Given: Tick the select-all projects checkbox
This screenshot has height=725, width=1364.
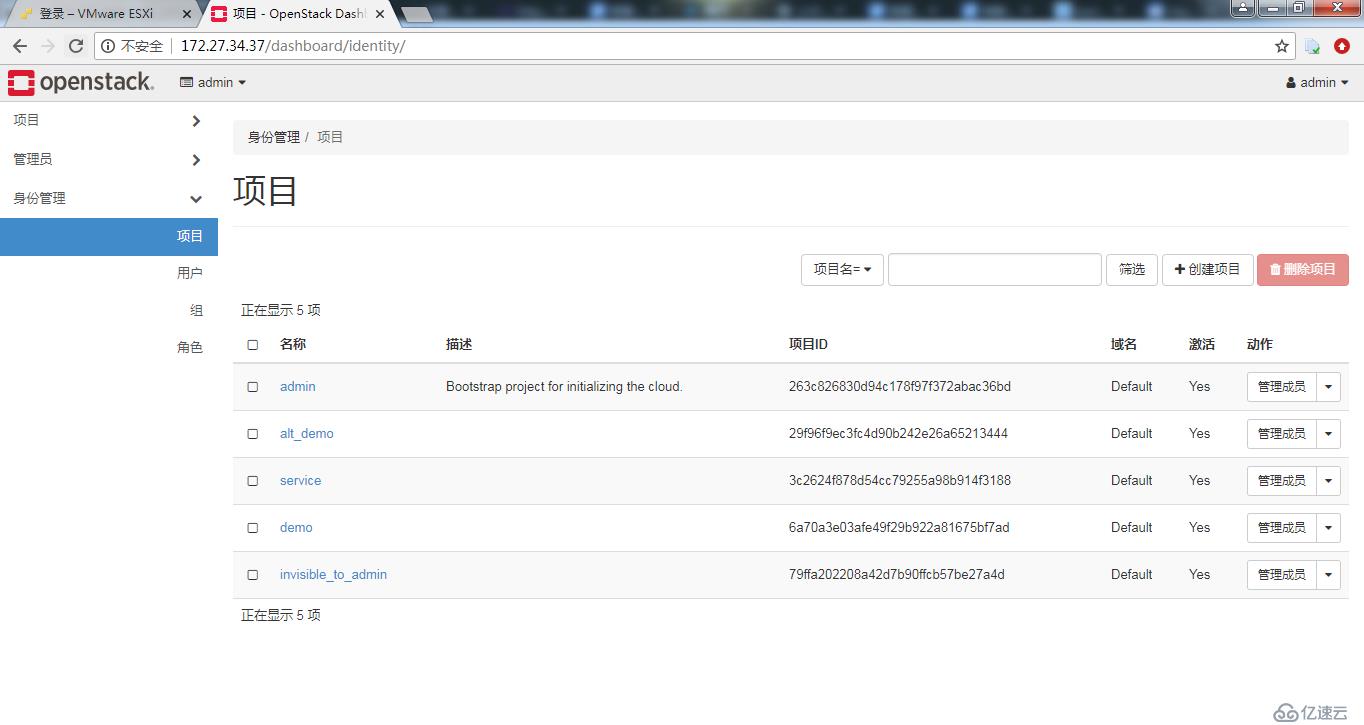Looking at the screenshot, I should click(253, 344).
